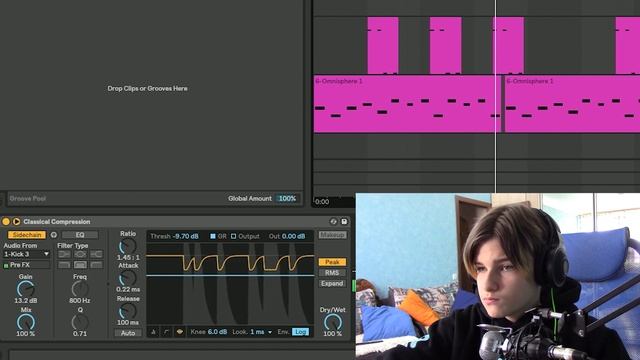
Task: Open the Pre FX tap point chooser
Action: click(x=27, y=265)
